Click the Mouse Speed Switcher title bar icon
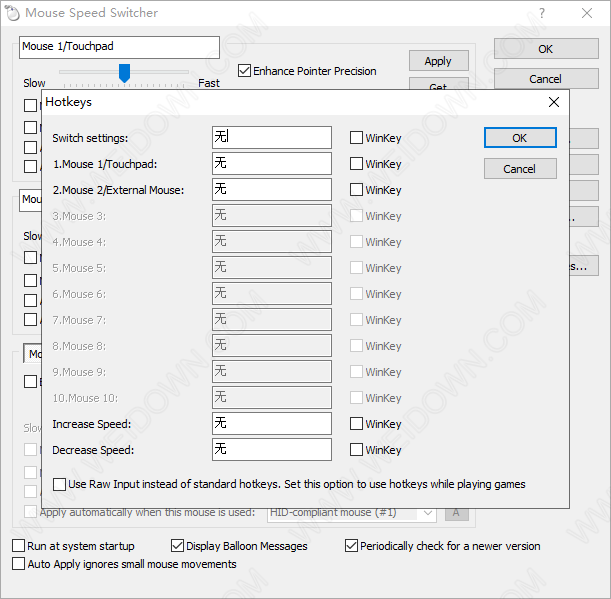Image resolution: width=611 pixels, height=599 pixels. tap(11, 13)
